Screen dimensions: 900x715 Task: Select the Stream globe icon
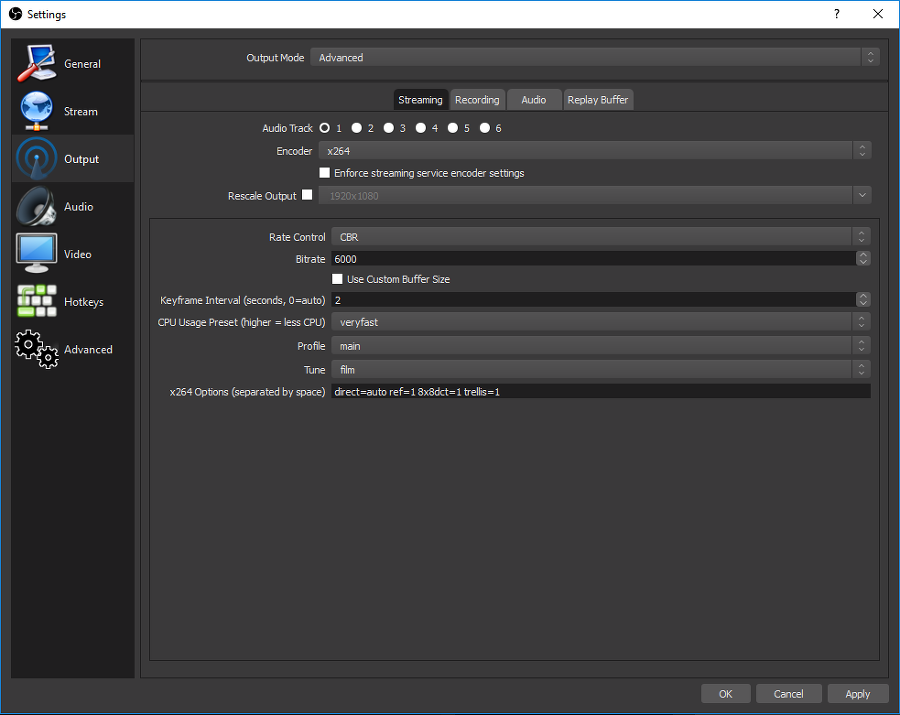[37, 111]
